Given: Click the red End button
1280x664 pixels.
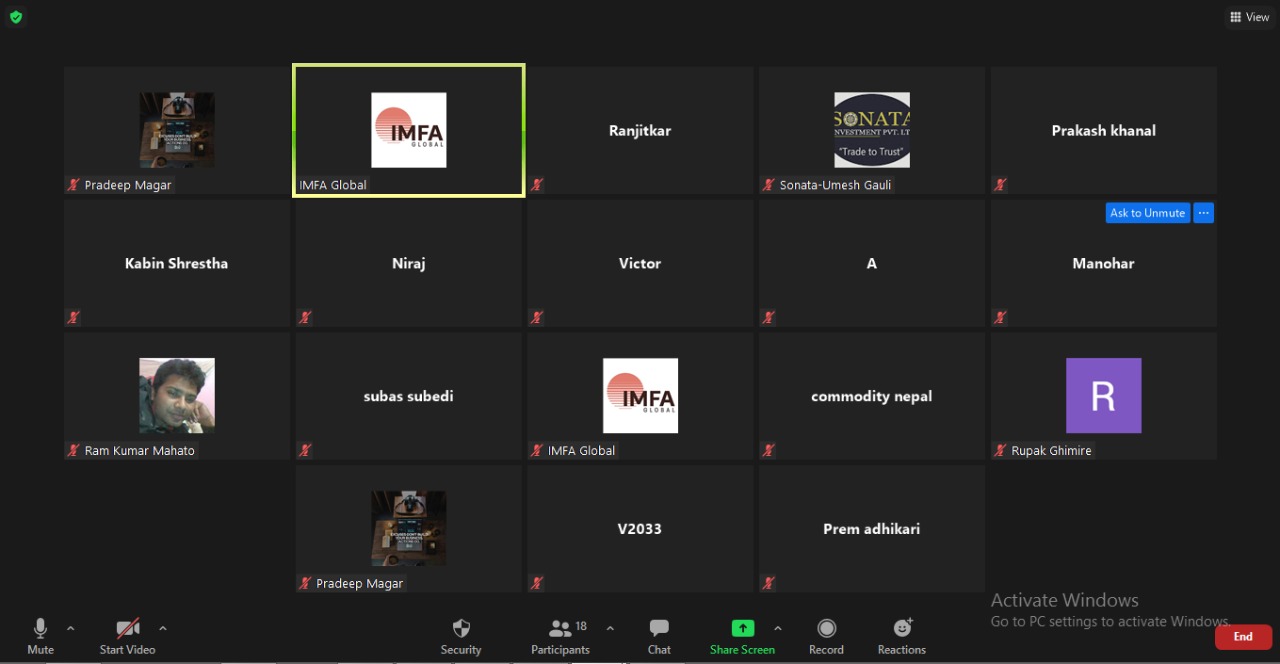Looking at the screenshot, I should pyautogui.click(x=1243, y=637).
